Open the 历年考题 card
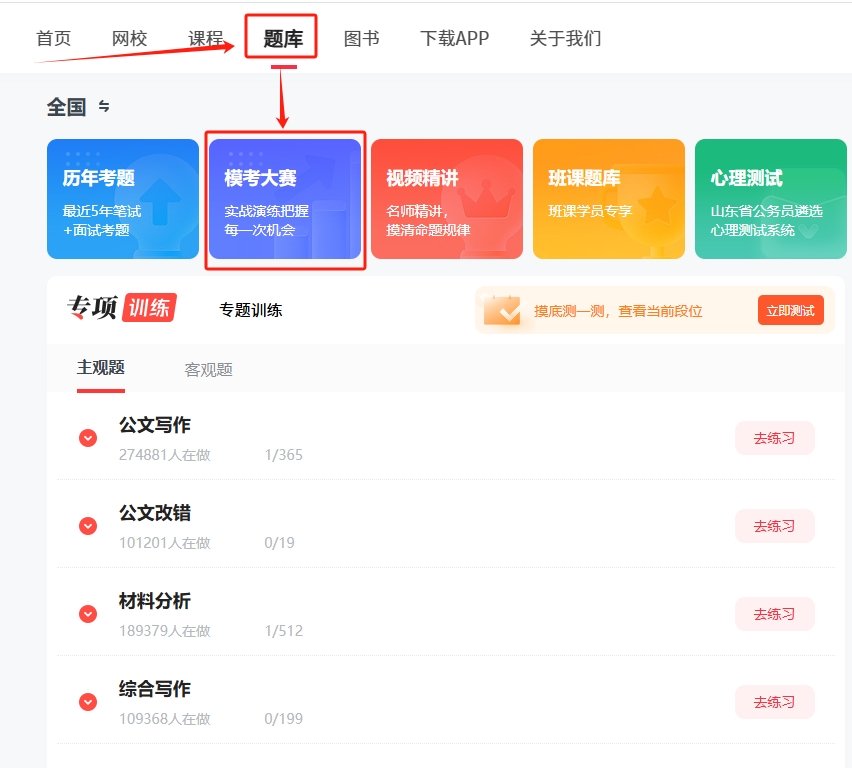The width and height of the screenshot is (852, 768). [123, 199]
